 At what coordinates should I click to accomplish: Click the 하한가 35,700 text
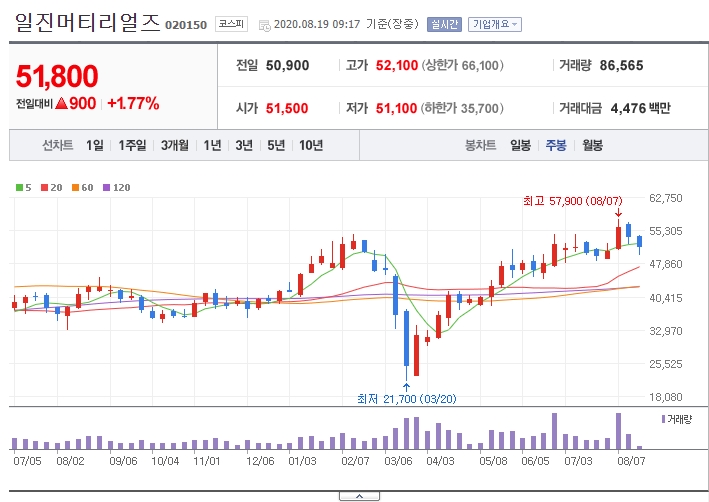462,109
